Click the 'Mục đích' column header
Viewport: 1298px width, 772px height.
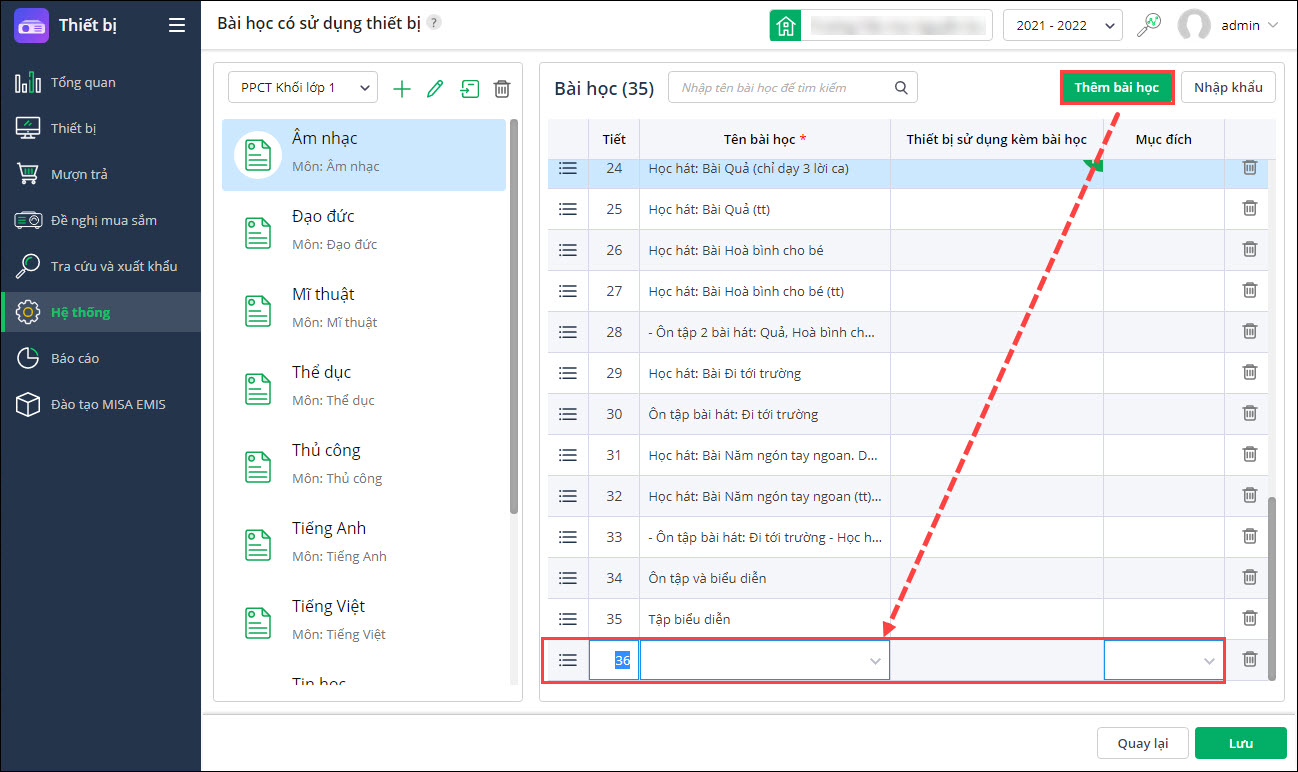pyautogui.click(x=1164, y=139)
